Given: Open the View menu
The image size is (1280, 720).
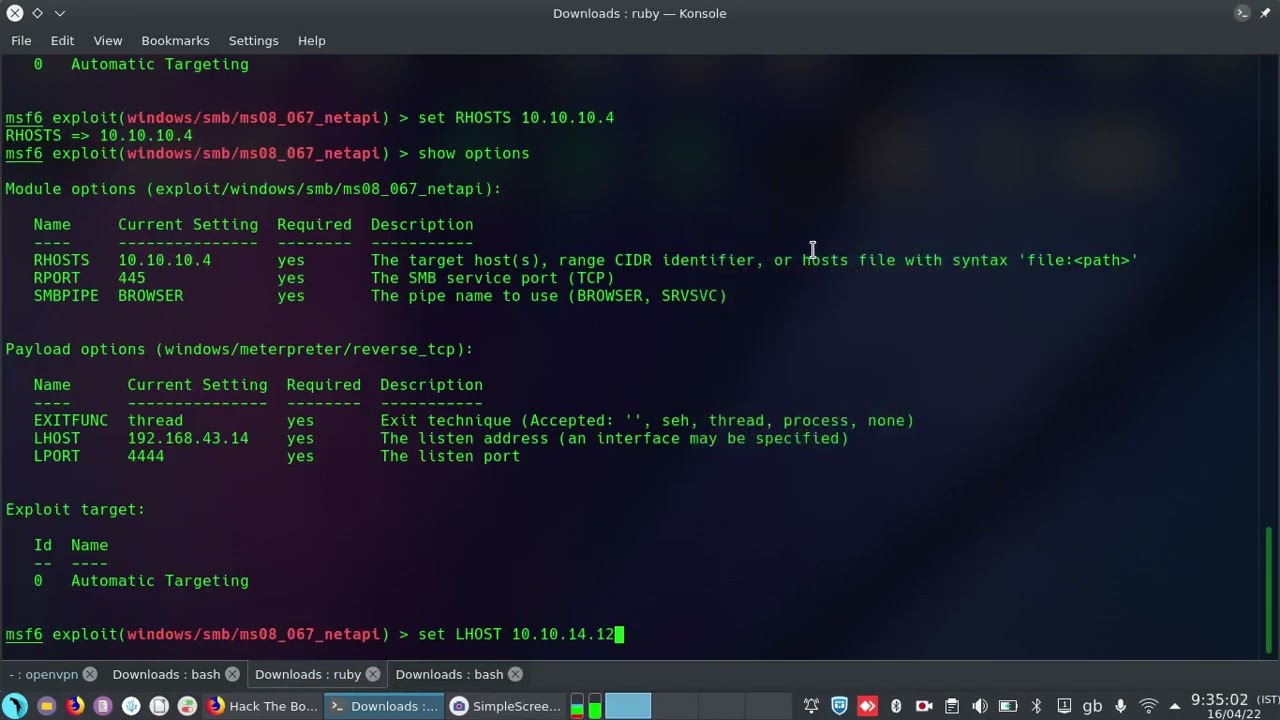Looking at the screenshot, I should 107,40.
